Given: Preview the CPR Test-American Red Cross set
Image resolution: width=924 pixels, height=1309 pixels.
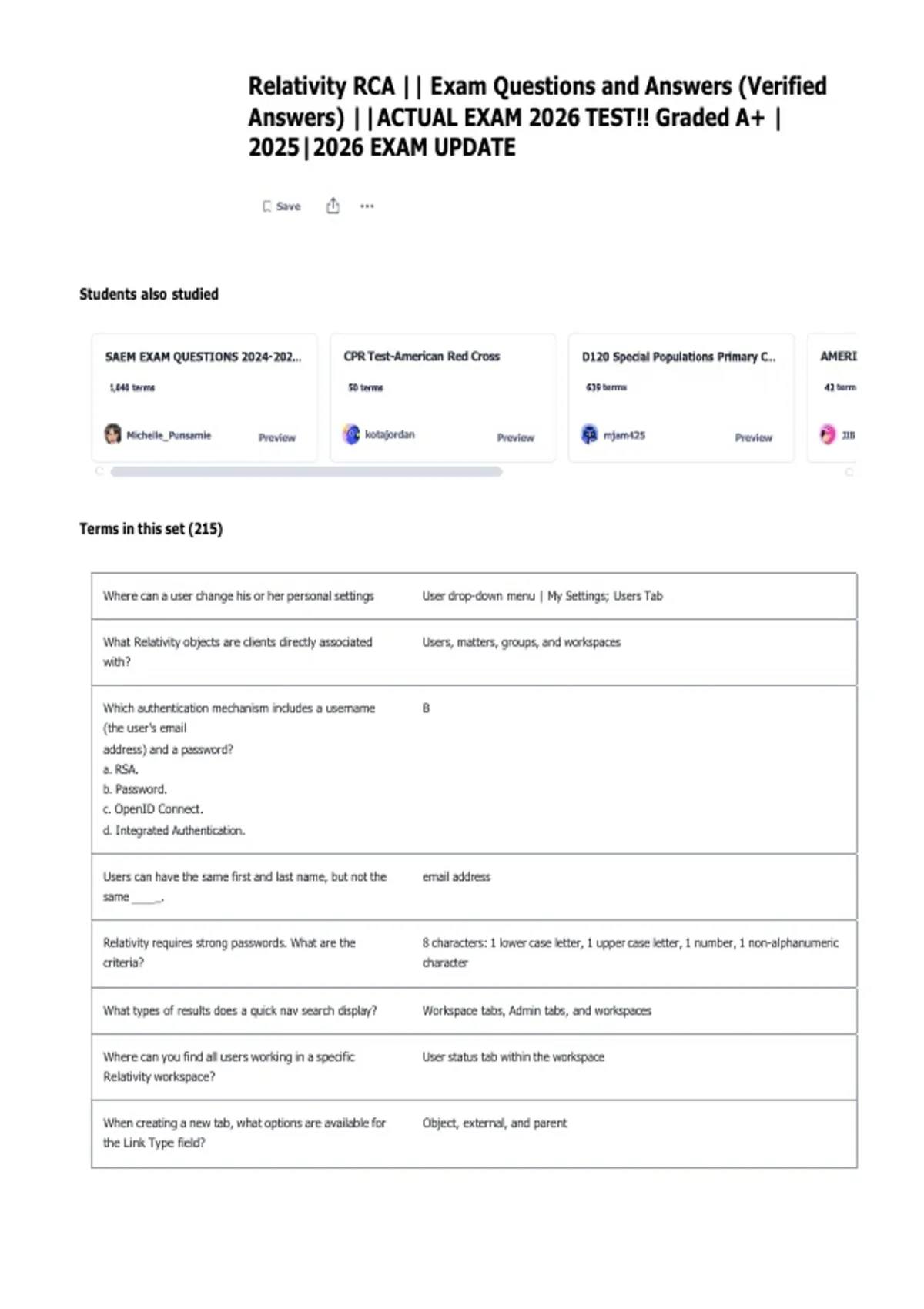Looking at the screenshot, I should click(515, 437).
